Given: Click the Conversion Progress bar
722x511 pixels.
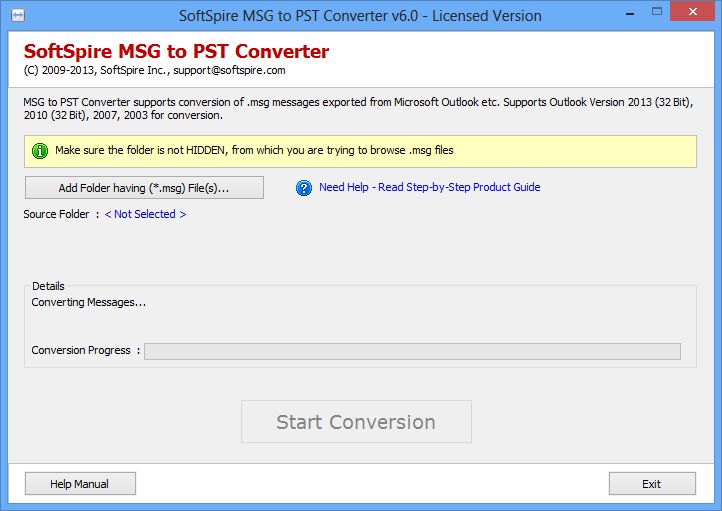Looking at the screenshot, I should 412,351.
